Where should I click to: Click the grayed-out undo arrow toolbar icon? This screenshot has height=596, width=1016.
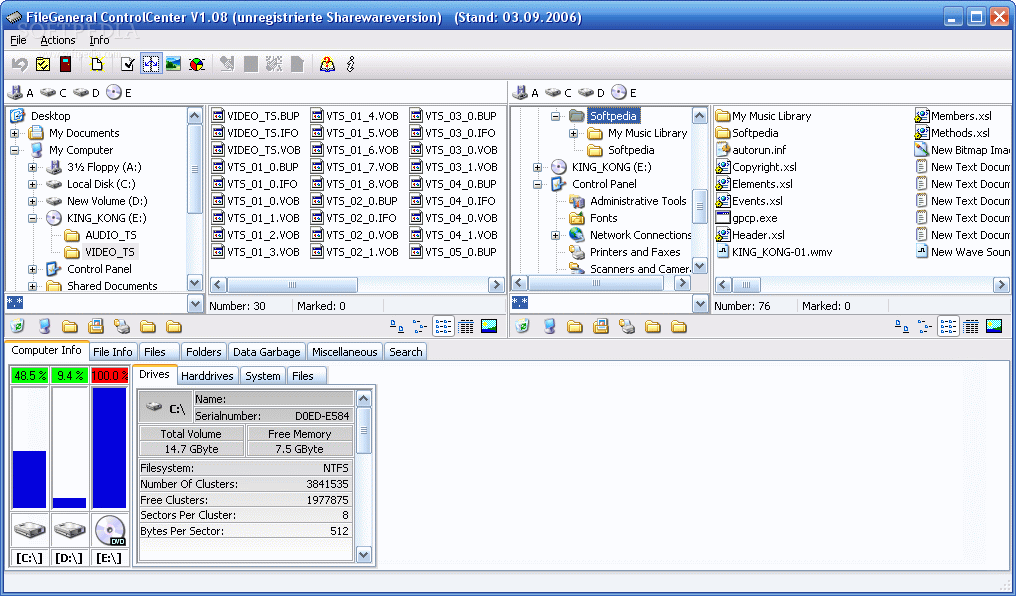point(19,64)
